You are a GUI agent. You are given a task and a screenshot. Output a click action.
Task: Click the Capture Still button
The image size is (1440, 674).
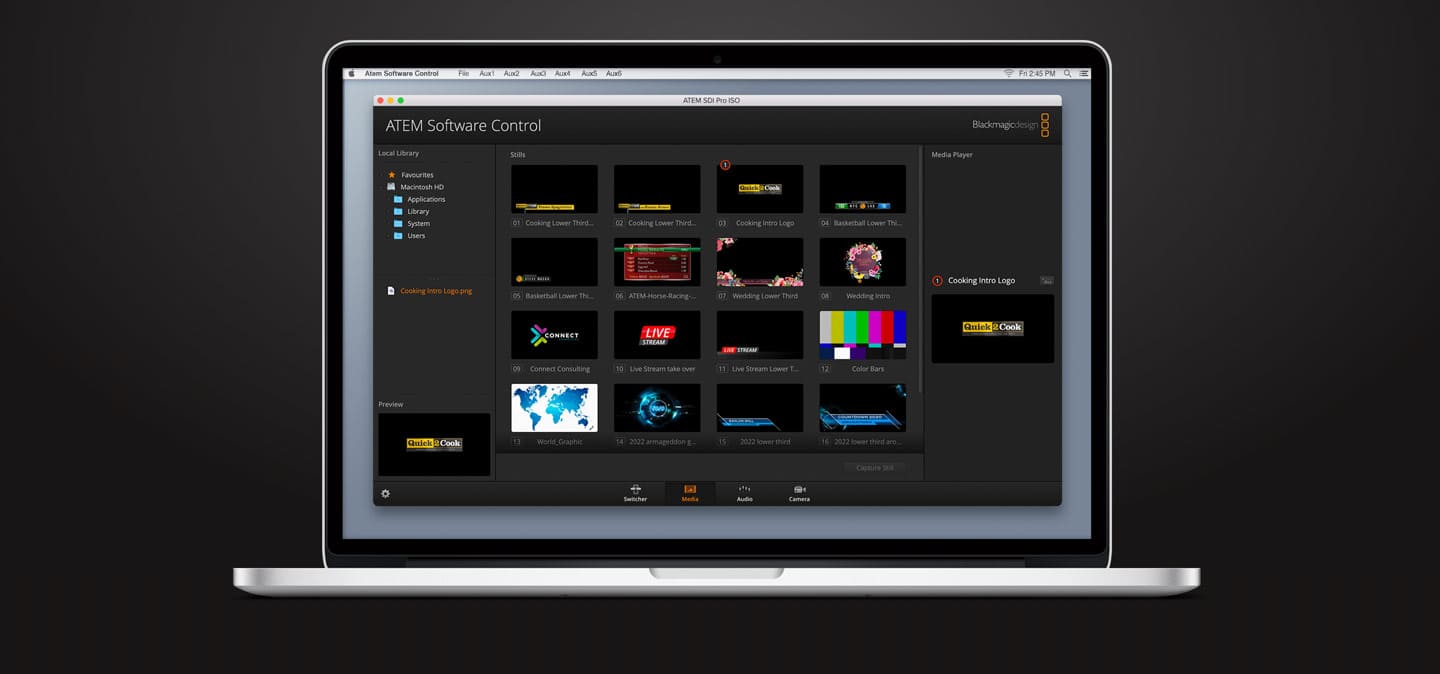click(x=875, y=467)
